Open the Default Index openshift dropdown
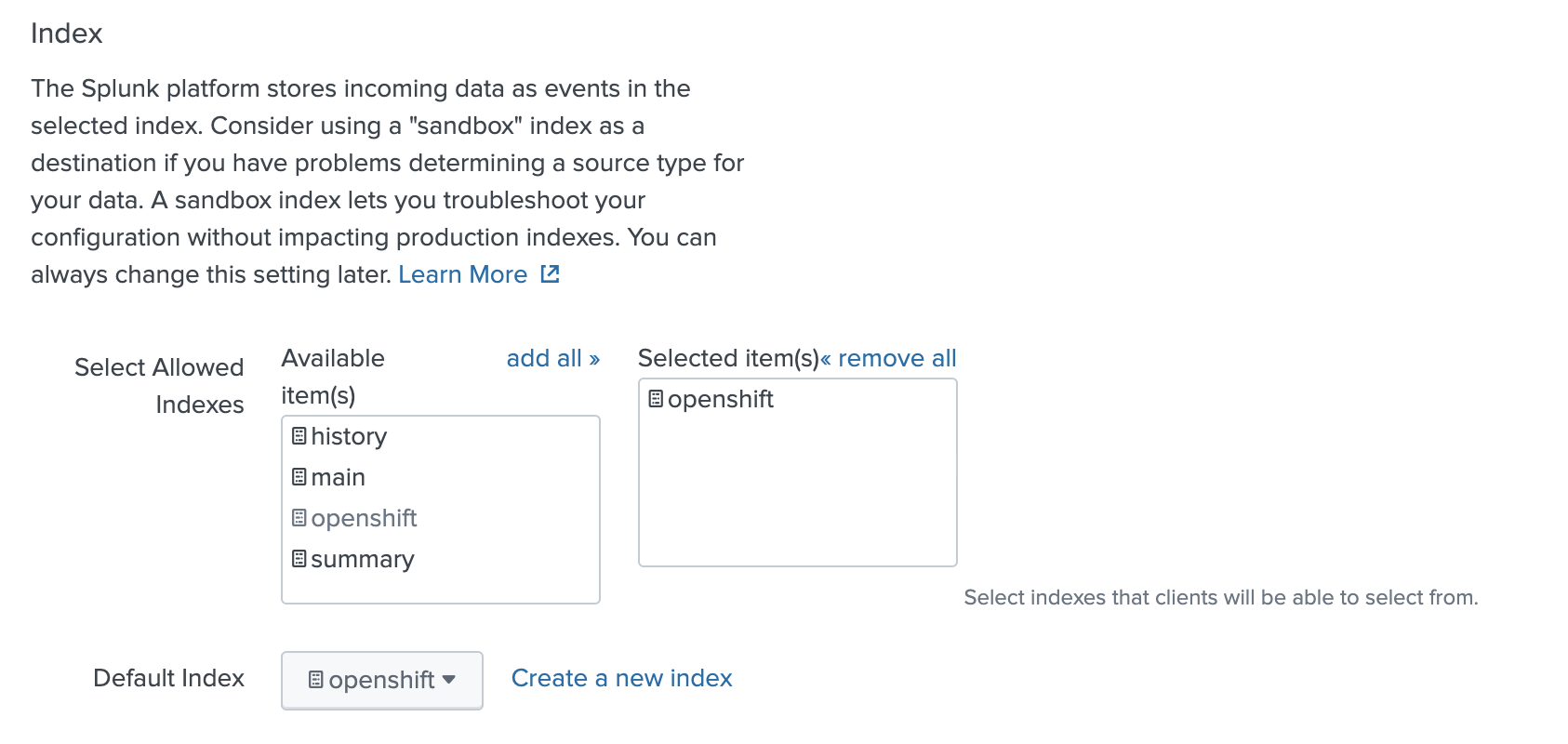 click(x=381, y=680)
